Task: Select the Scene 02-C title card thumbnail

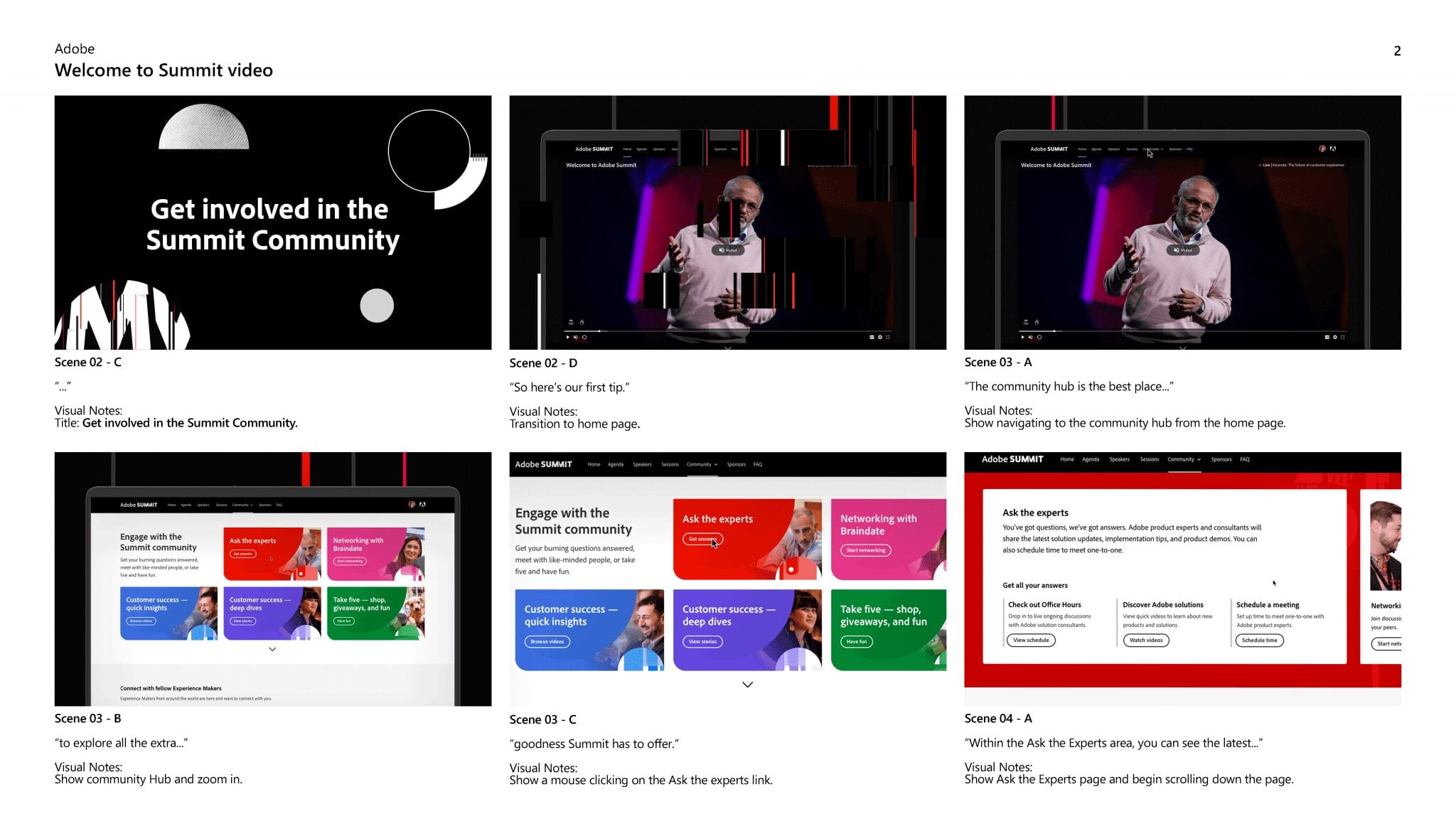Action: click(273, 223)
